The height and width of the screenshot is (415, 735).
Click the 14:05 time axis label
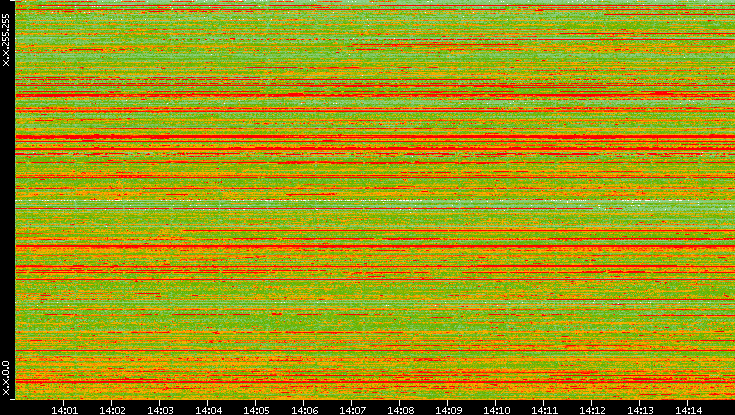click(256, 410)
